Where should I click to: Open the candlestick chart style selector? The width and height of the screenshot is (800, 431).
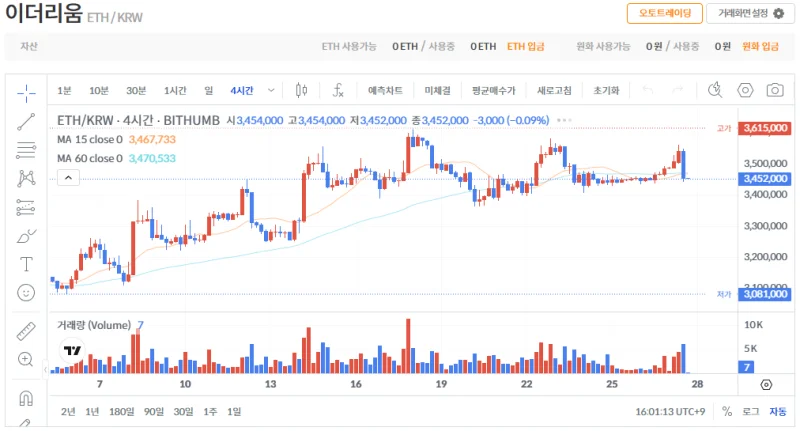click(x=302, y=91)
